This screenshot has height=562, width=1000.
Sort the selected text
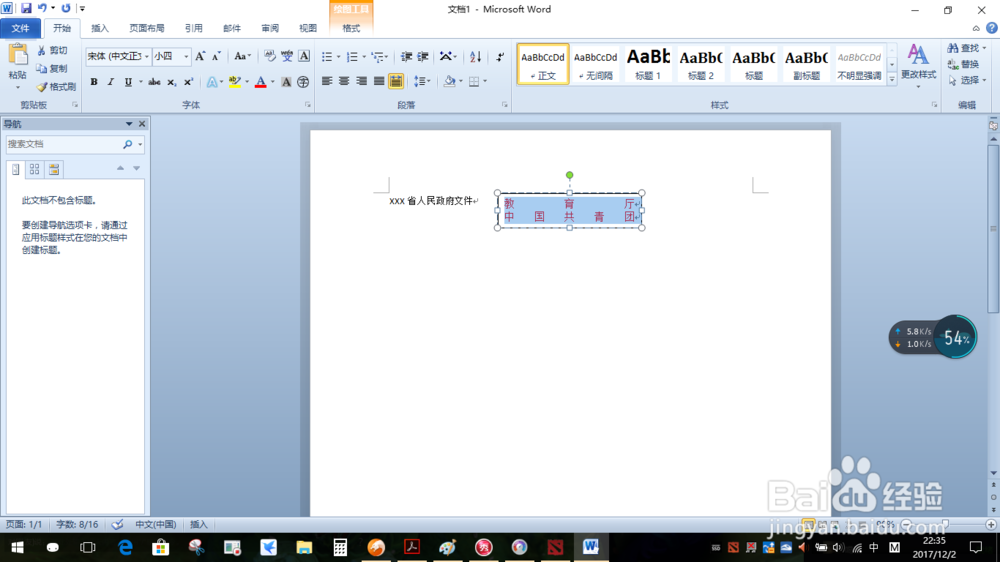tap(475, 57)
